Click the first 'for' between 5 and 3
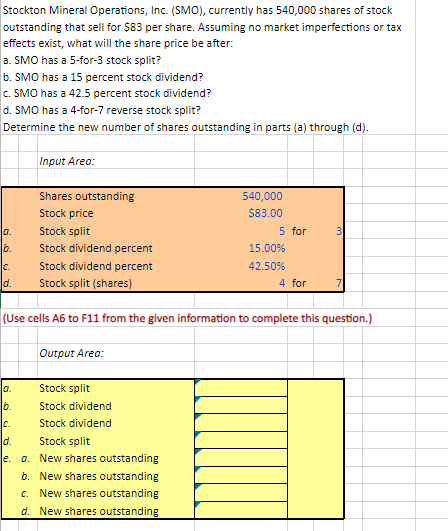 coord(299,231)
